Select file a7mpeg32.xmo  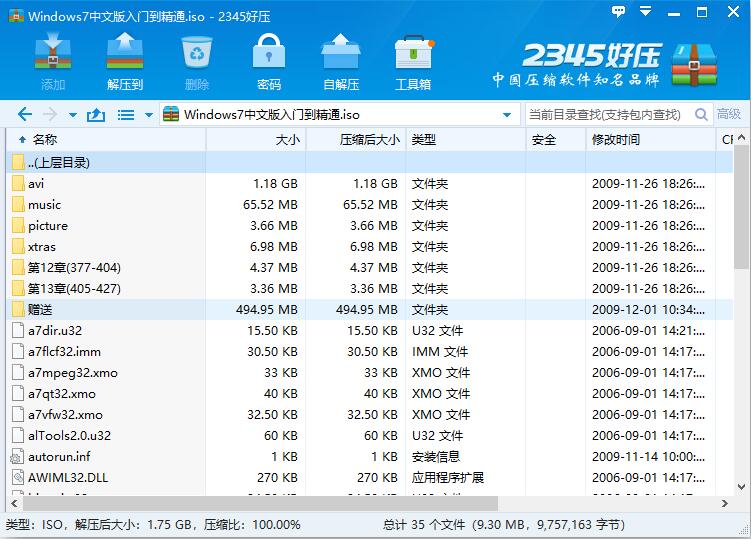[x=370, y=373]
